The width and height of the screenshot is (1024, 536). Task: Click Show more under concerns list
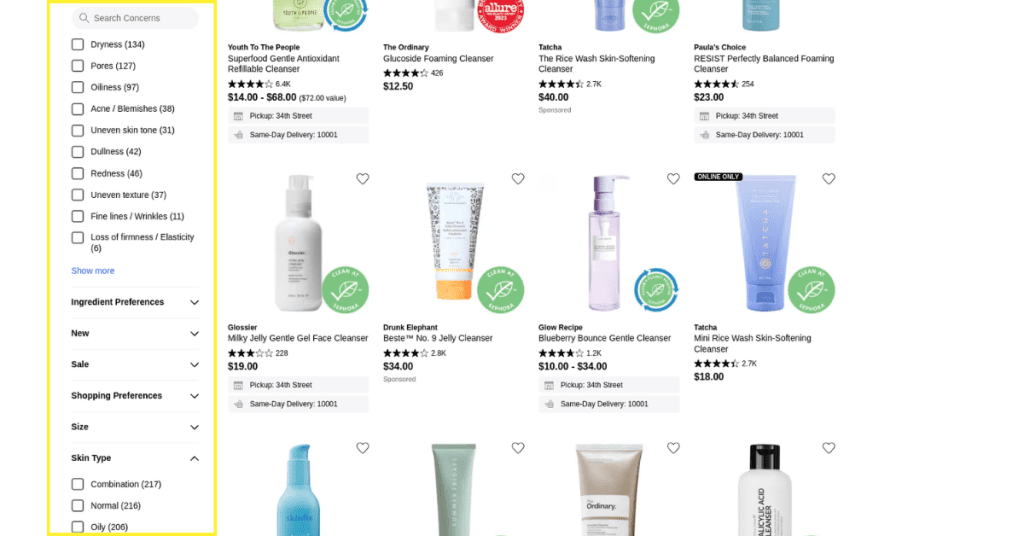93,271
